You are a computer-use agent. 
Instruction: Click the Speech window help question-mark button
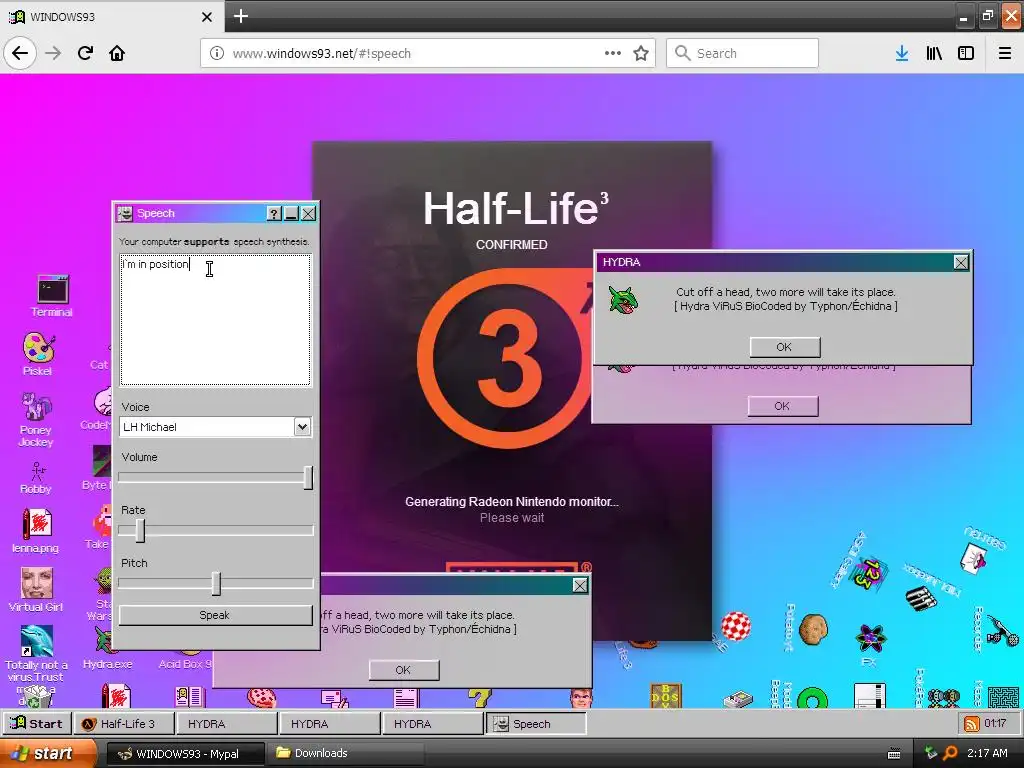coord(274,214)
